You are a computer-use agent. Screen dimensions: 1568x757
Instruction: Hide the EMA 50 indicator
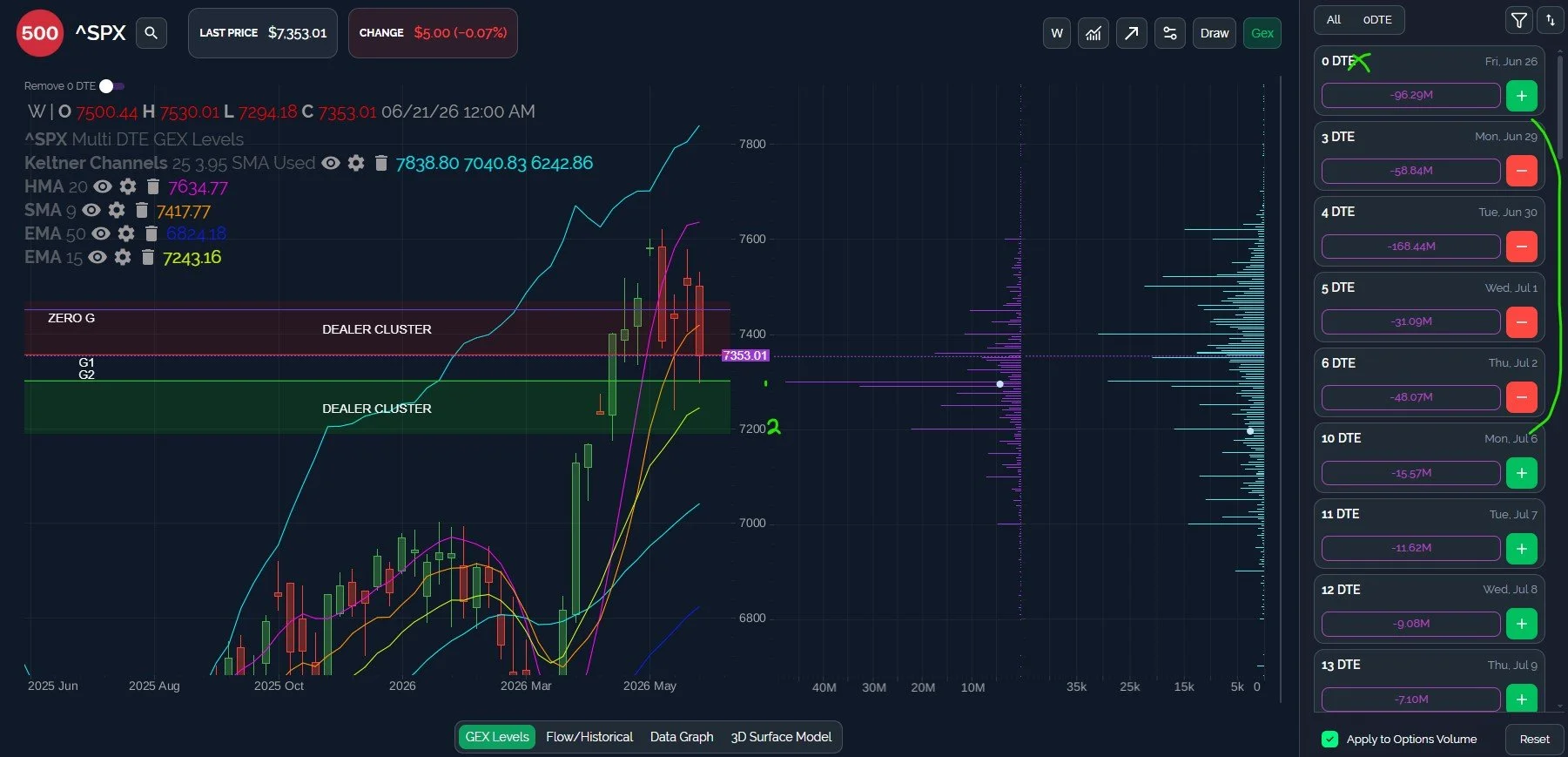pyautogui.click(x=101, y=233)
